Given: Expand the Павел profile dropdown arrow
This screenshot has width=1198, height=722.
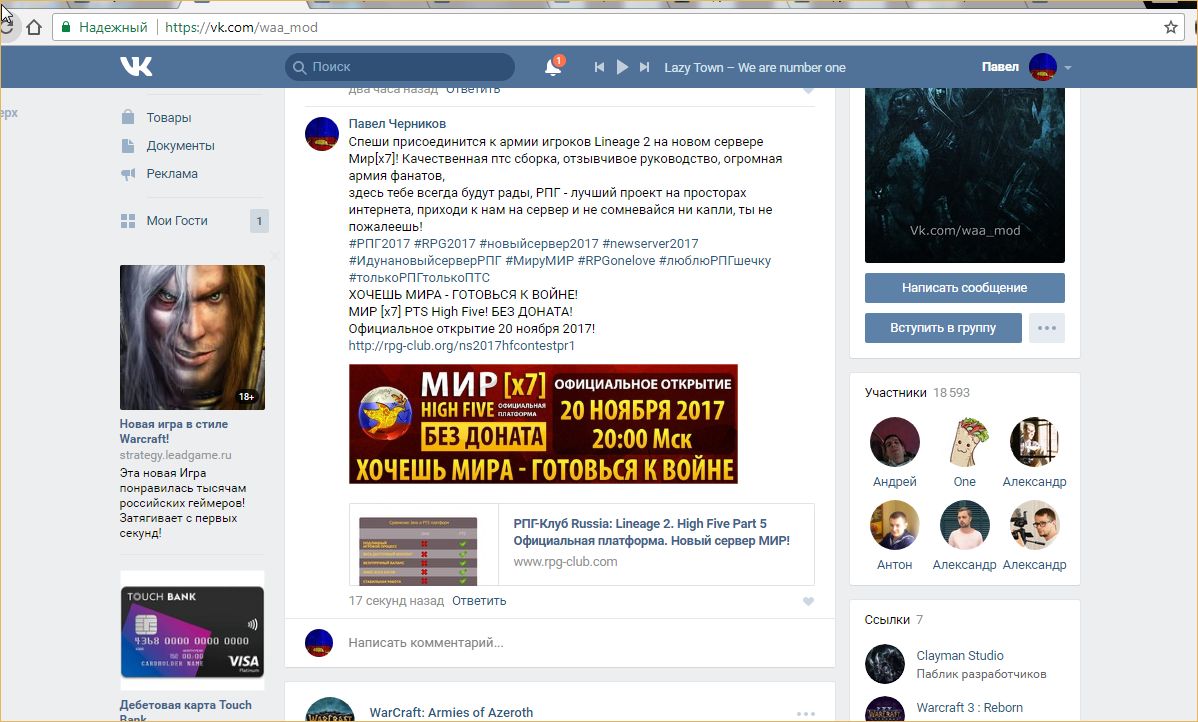Looking at the screenshot, I should pyautogui.click(x=1067, y=68).
